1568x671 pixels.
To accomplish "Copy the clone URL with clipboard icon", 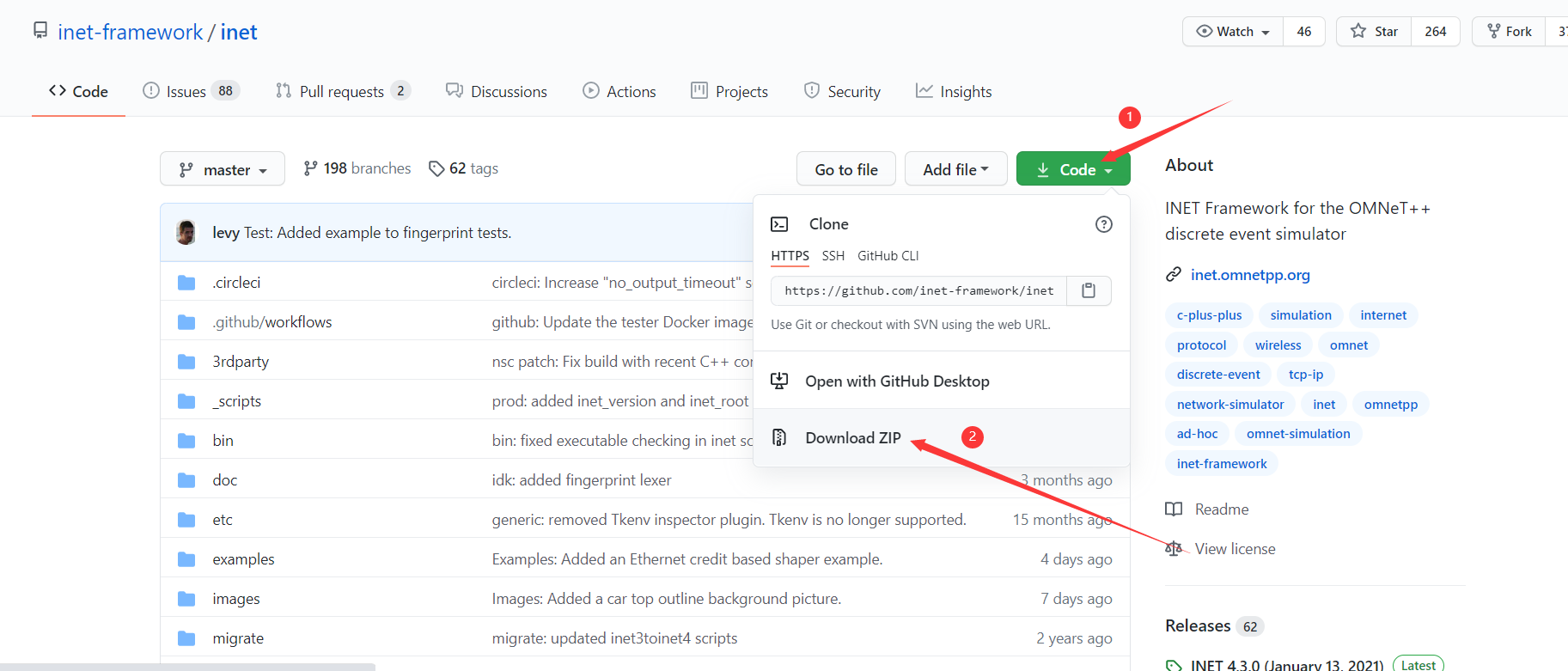I will 1089,290.
